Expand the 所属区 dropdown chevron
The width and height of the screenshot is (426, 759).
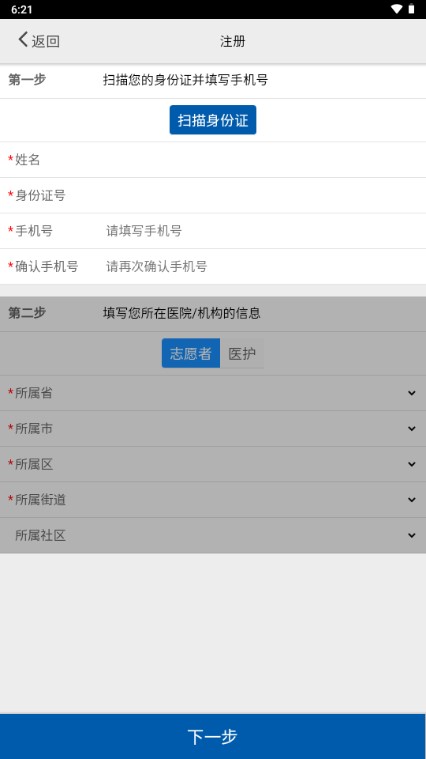[411, 464]
